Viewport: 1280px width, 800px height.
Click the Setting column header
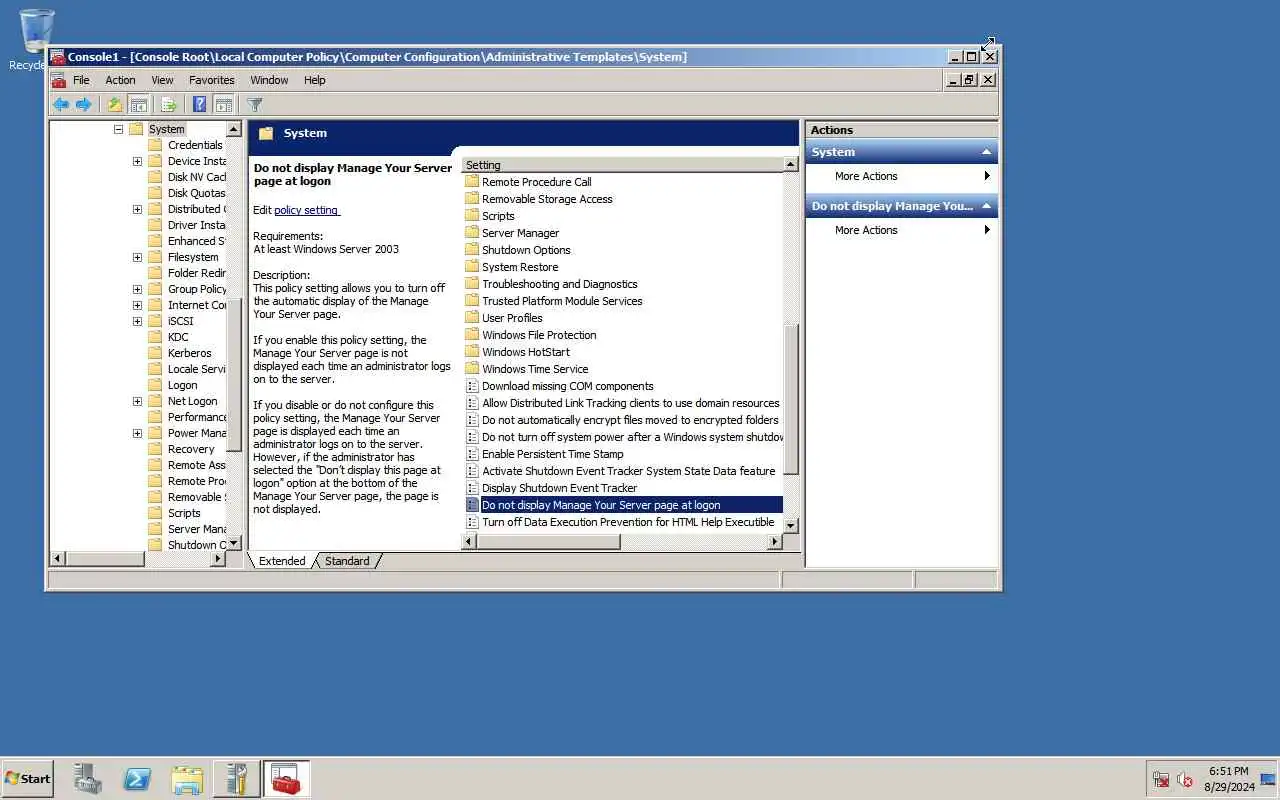coord(623,165)
